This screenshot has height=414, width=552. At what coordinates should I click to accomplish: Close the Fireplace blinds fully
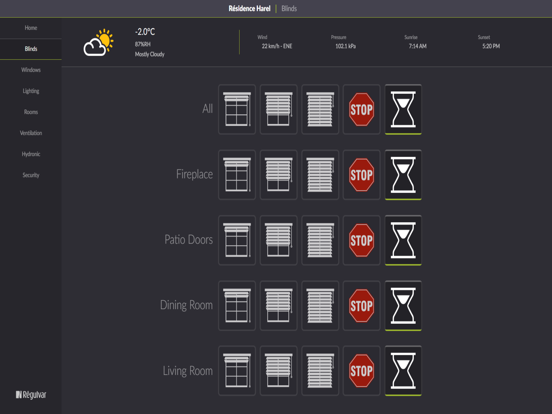click(x=320, y=175)
